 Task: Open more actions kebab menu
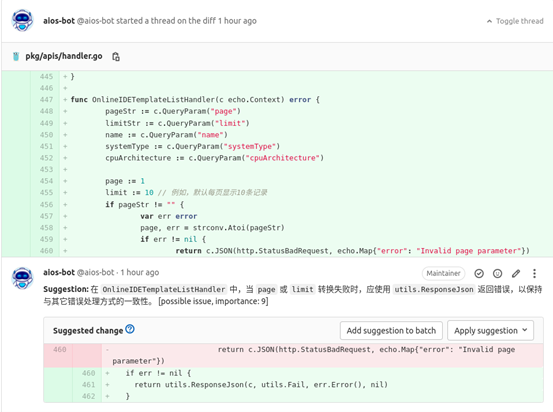[x=534, y=273]
